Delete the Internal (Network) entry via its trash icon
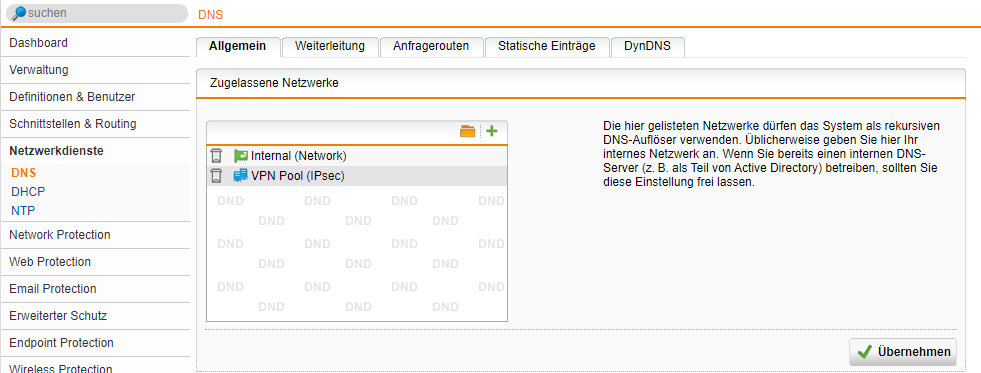Screen dimensions: 981x373 point(216,156)
